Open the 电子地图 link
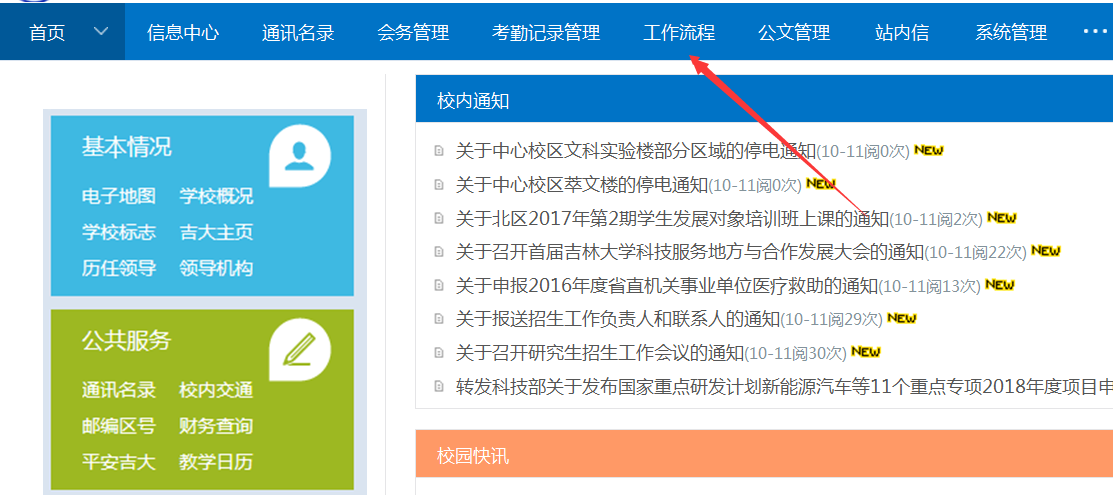Image resolution: width=1113 pixels, height=495 pixels. coord(119,196)
